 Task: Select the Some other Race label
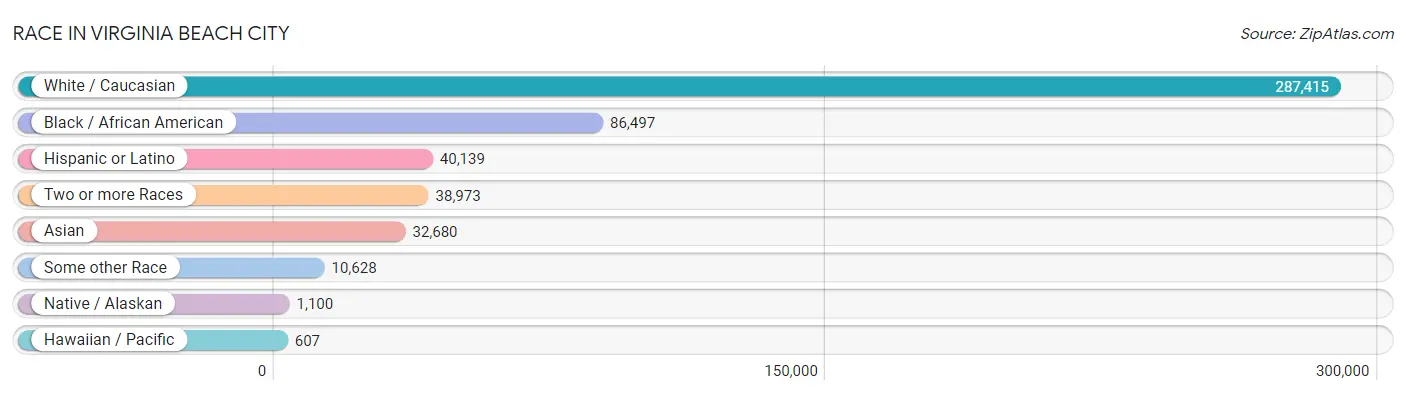click(x=105, y=268)
